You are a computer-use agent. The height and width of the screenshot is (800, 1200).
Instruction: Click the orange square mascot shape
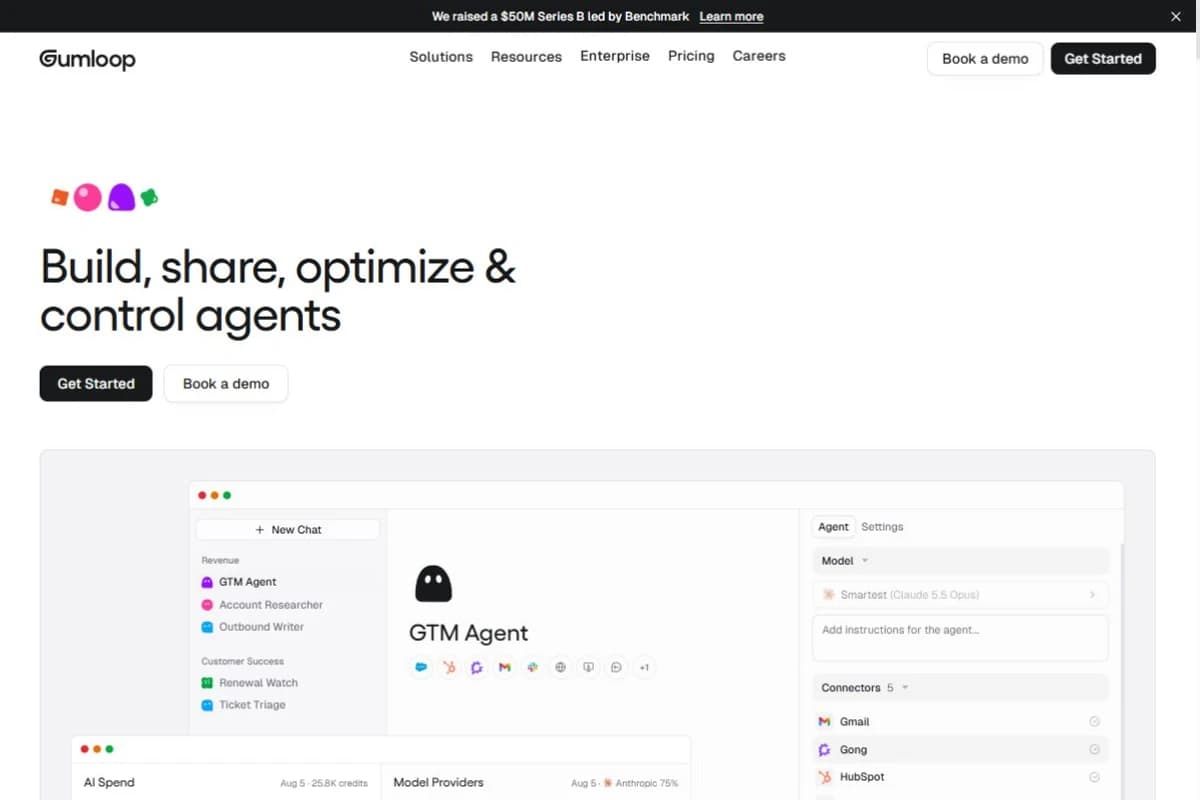pyautogui.click(x=60, y=197)
